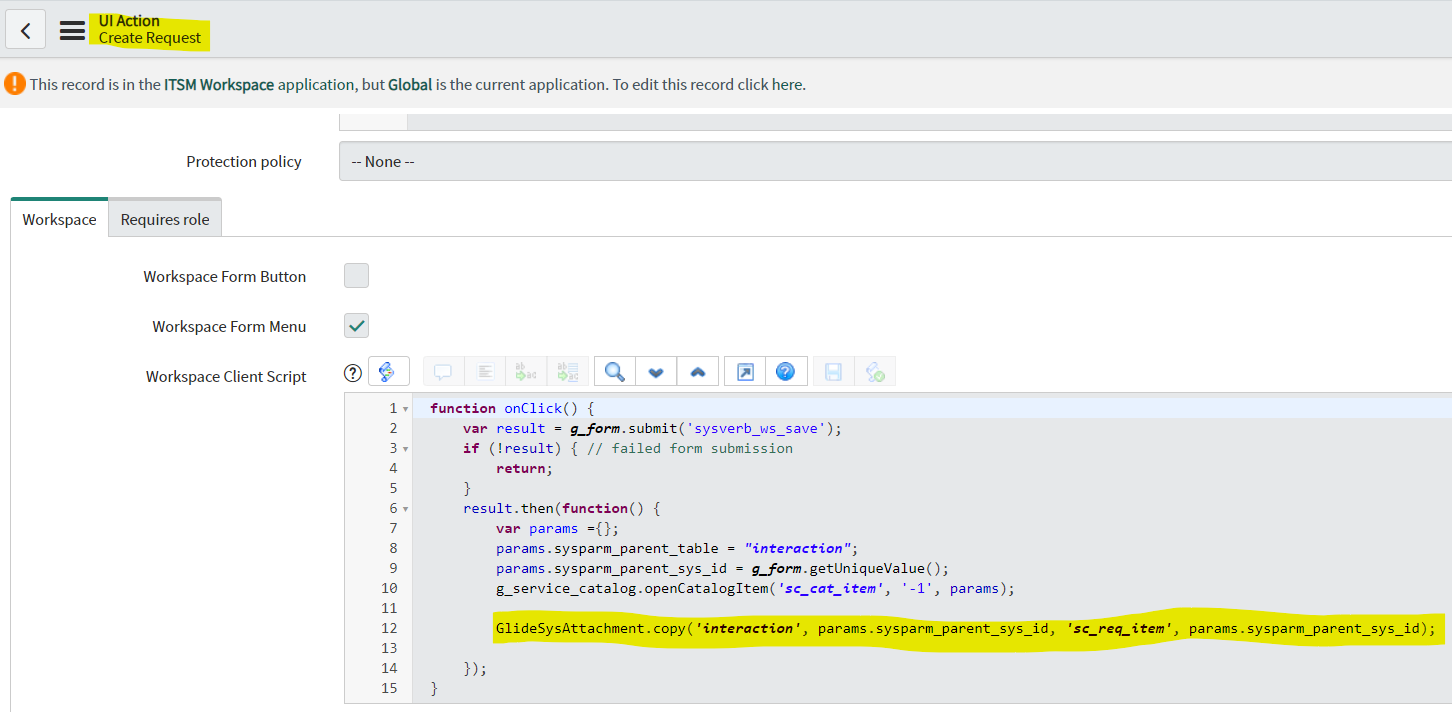1452x712 pixels.
Task: Select the Workspace tab
Action: point(58,218)
